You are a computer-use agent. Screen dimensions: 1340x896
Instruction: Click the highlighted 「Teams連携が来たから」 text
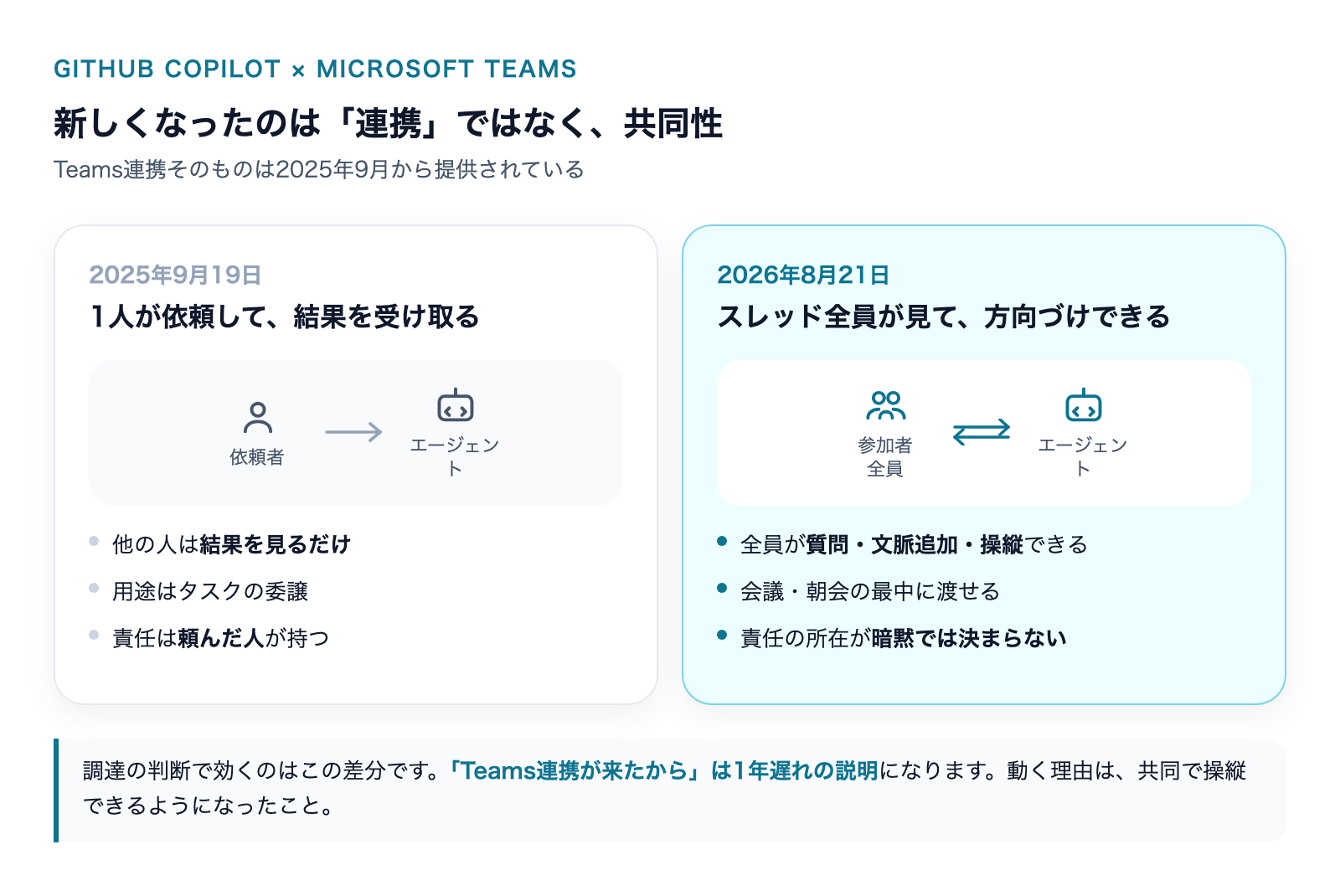point(576,770)
